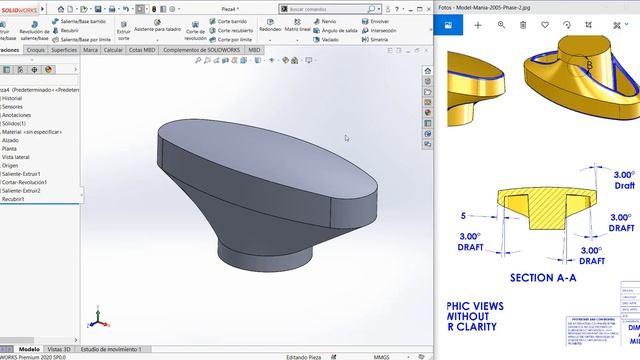Select the Simetría tool
Image resolution: width=640 pixels, height=360 pixels.
pyautogui.click(x=375, y=40)
